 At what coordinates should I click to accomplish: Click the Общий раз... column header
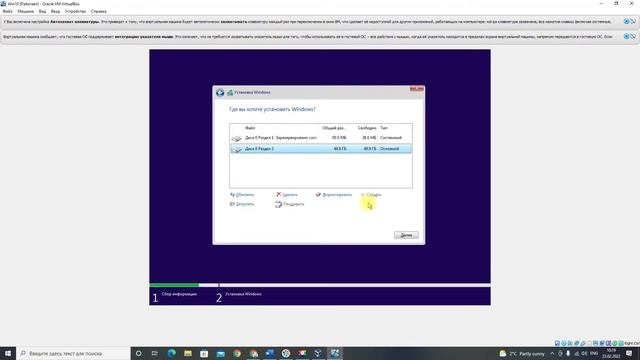[334, 128]
